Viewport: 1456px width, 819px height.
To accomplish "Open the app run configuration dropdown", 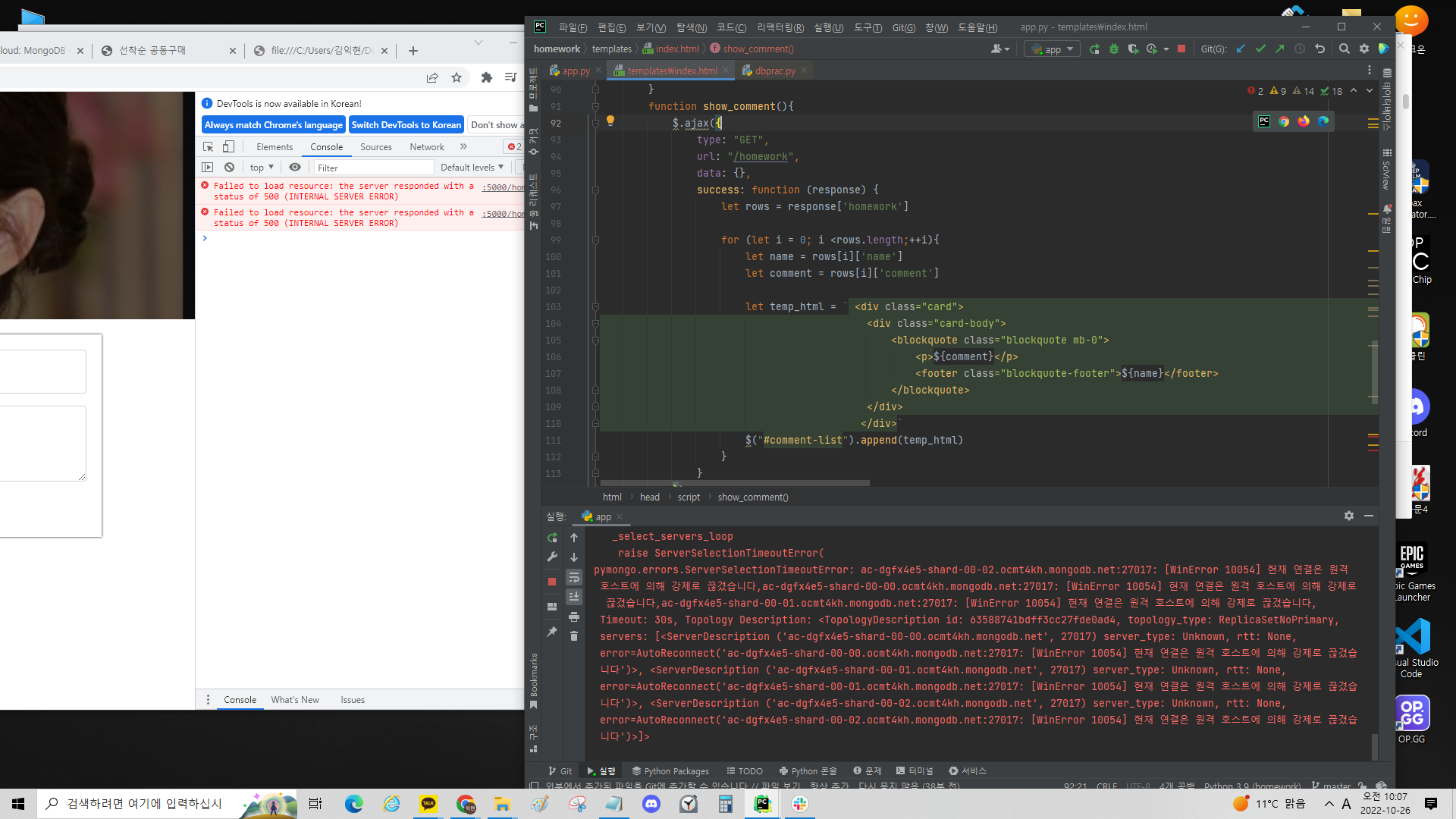I will pos(1053,49).
